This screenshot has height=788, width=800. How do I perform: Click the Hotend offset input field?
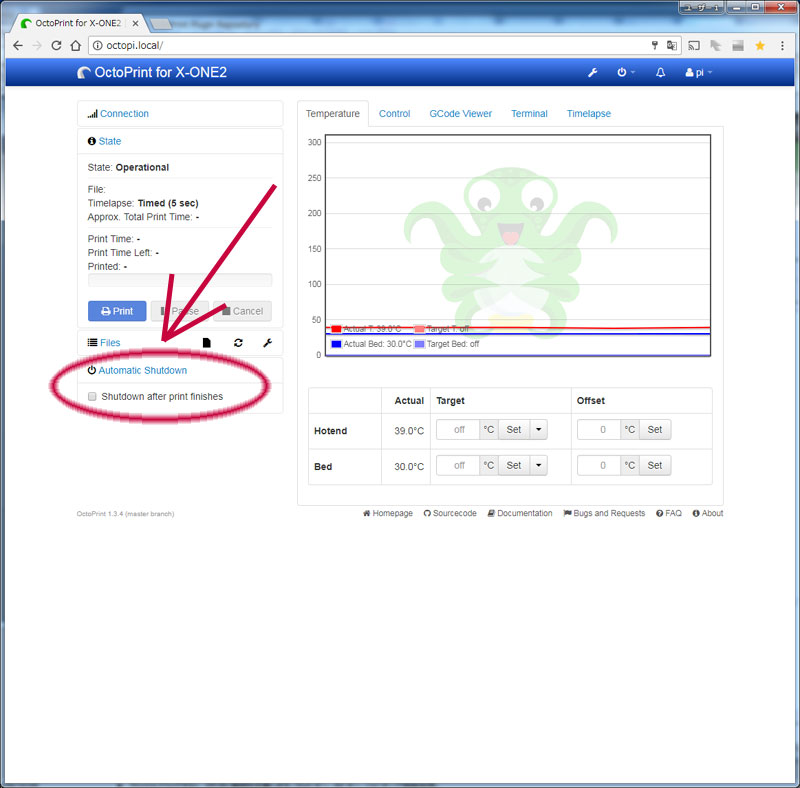(x=599, y=430)
